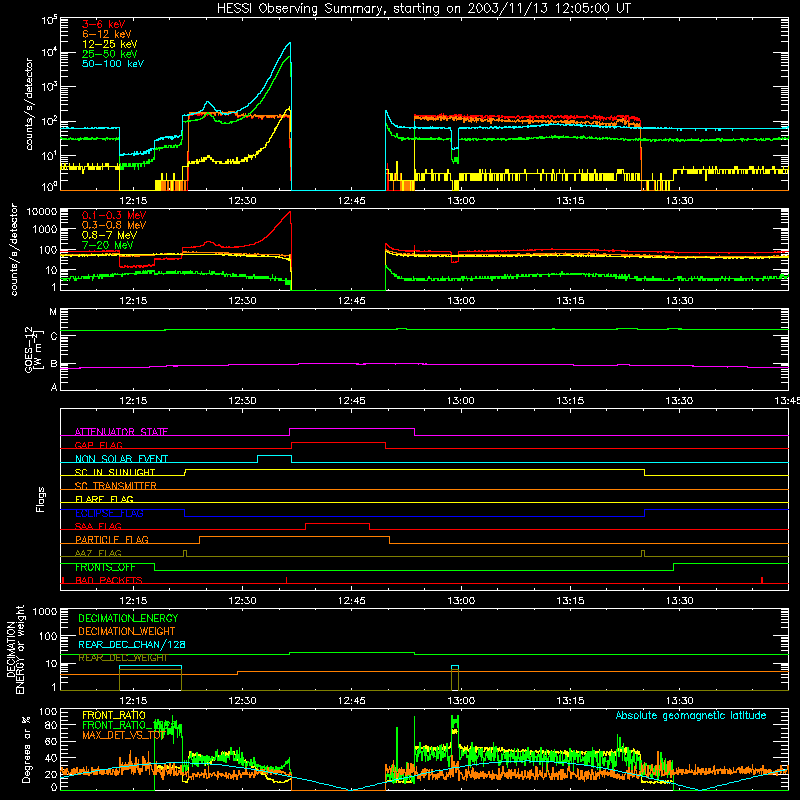This screenshot has width=800, height=800.
Task: Select the GAP_FLAG label
Action: click(x=98, y=445)
